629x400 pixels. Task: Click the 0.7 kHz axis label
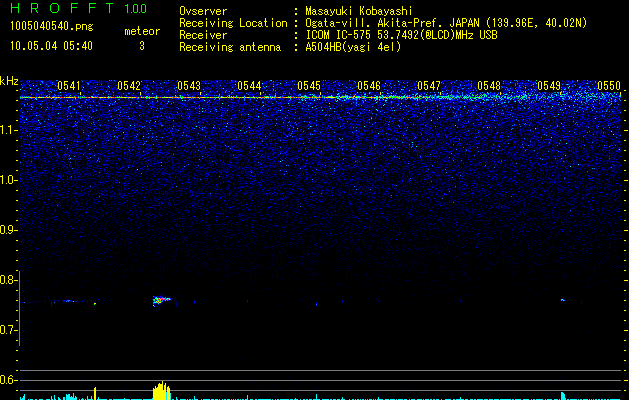click(9, 330)
